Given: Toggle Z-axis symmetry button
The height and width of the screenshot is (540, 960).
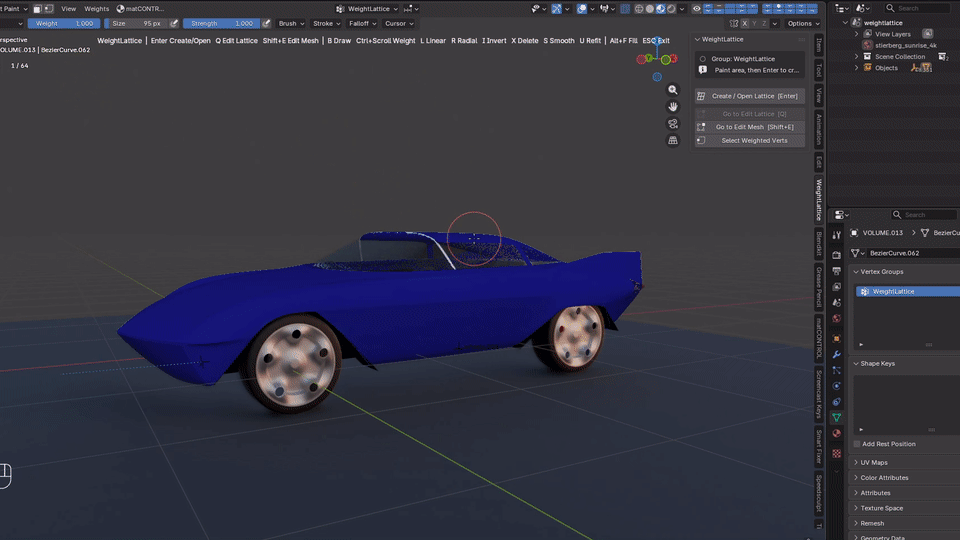Looking at the screenshot, I should click(x=764, y=23).
